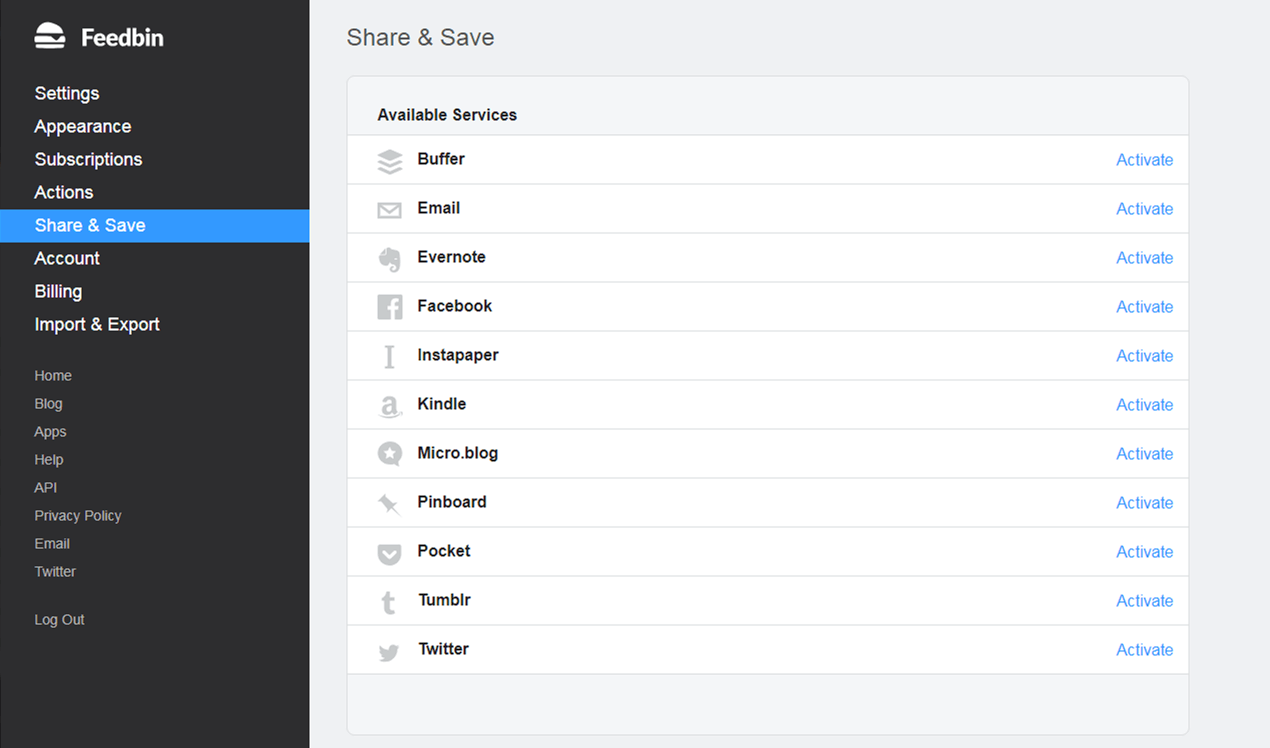
Task: Activate the Buffer sharing service
Action: point(1144,160)
